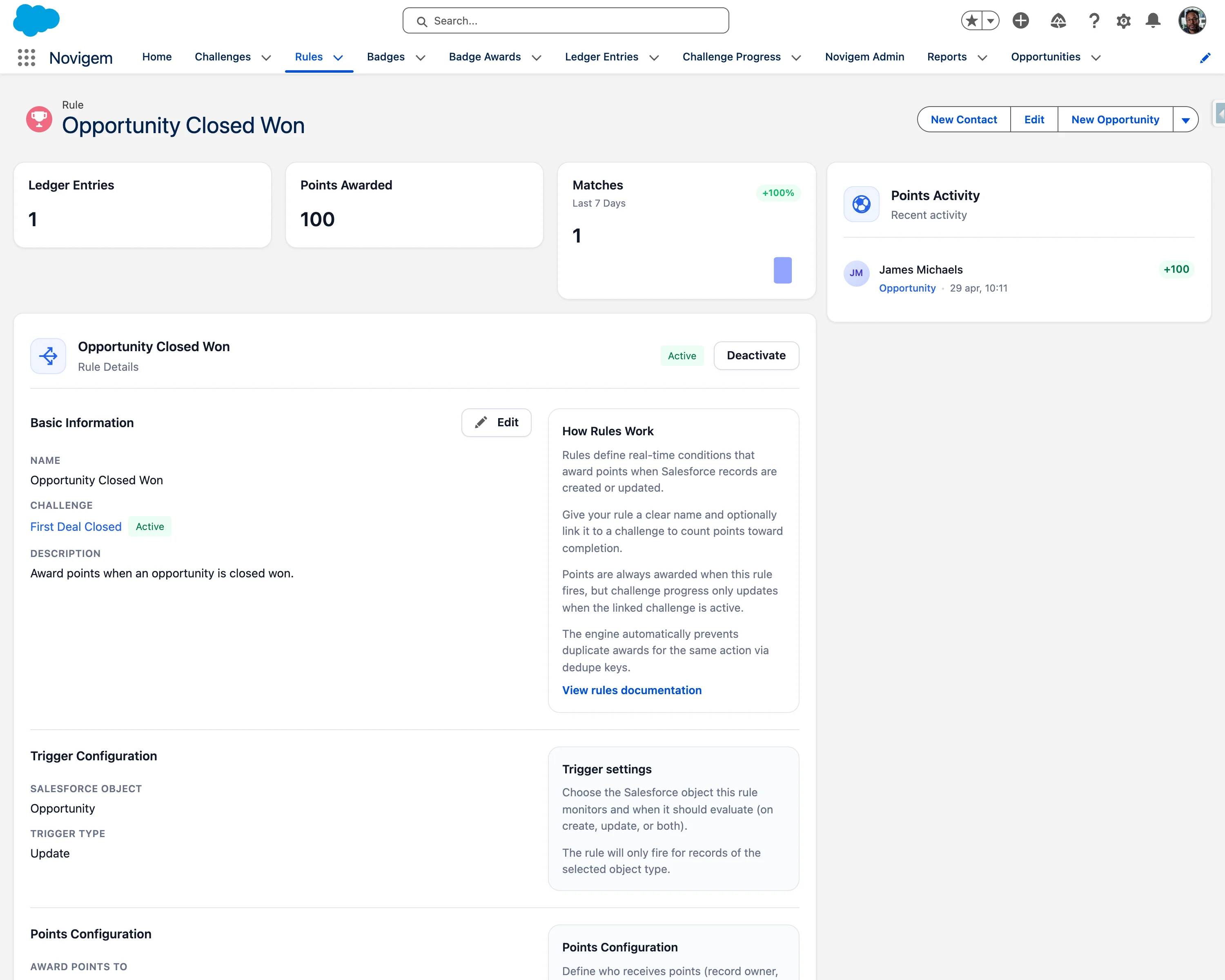This screenshot has height=980, width=1225.
Task: Expand the Ledger Entries tab chevron
Action: pyautogui.click(x=654, y=58)
